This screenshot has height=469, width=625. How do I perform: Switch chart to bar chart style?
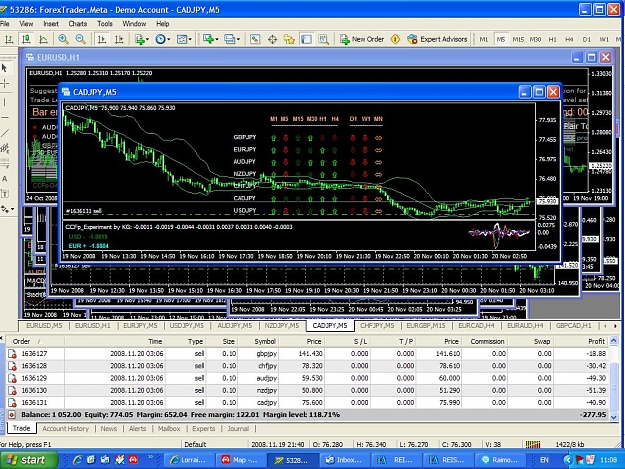[9, 39]
